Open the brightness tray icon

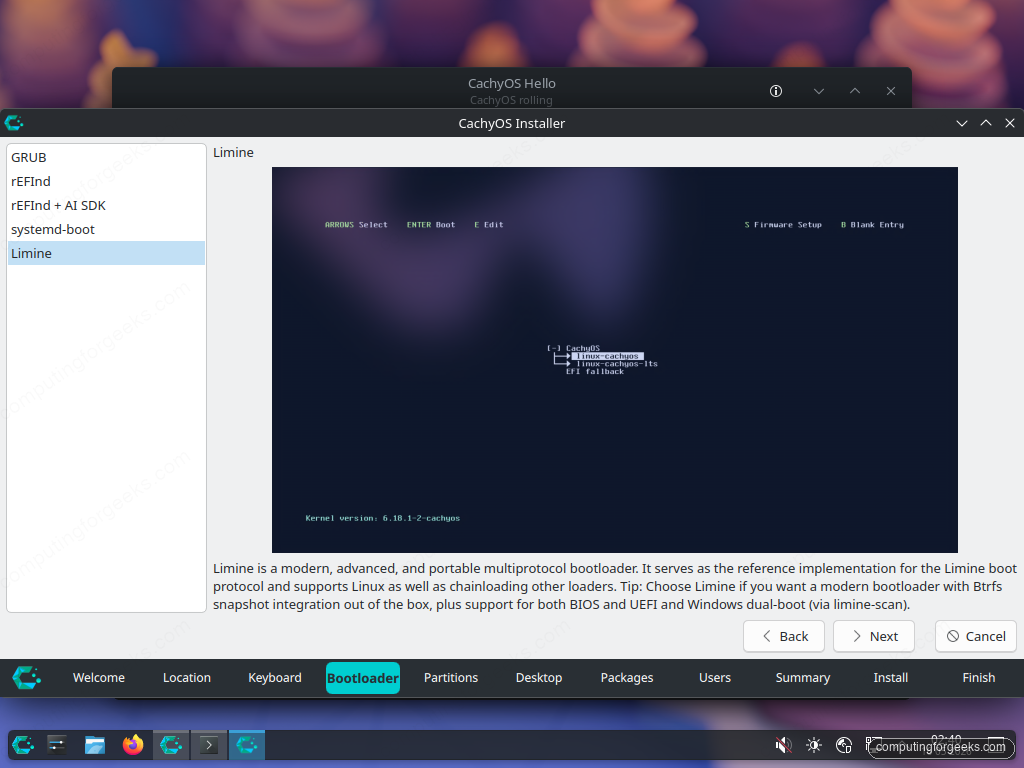814,744
